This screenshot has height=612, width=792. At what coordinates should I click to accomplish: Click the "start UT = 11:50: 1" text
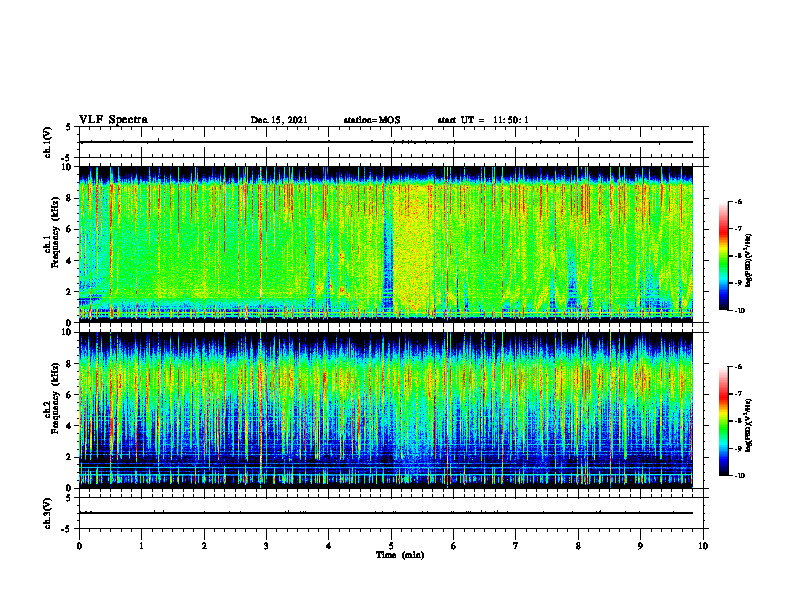click(x=483, y=120)
